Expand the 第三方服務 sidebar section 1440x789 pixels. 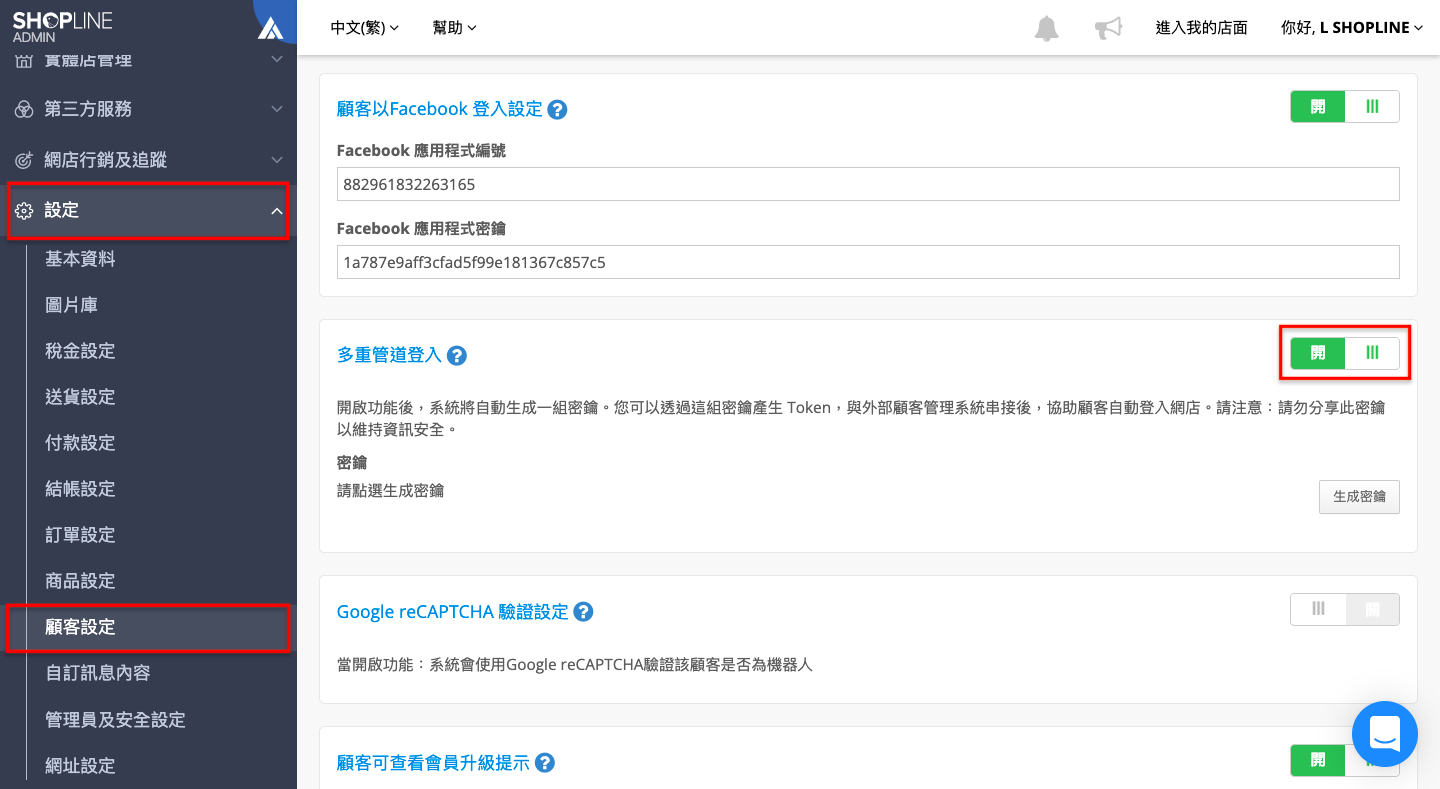point(148,109)
